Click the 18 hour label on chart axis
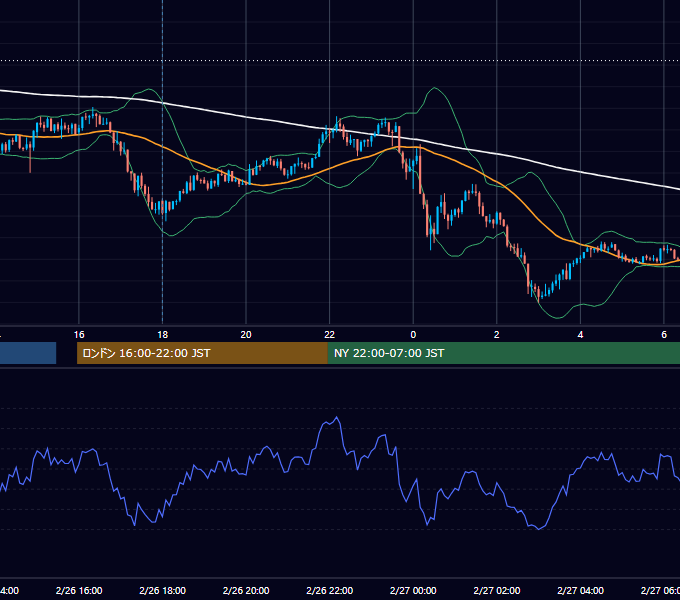Screen dimensions: 680x600 click(163, 335)
